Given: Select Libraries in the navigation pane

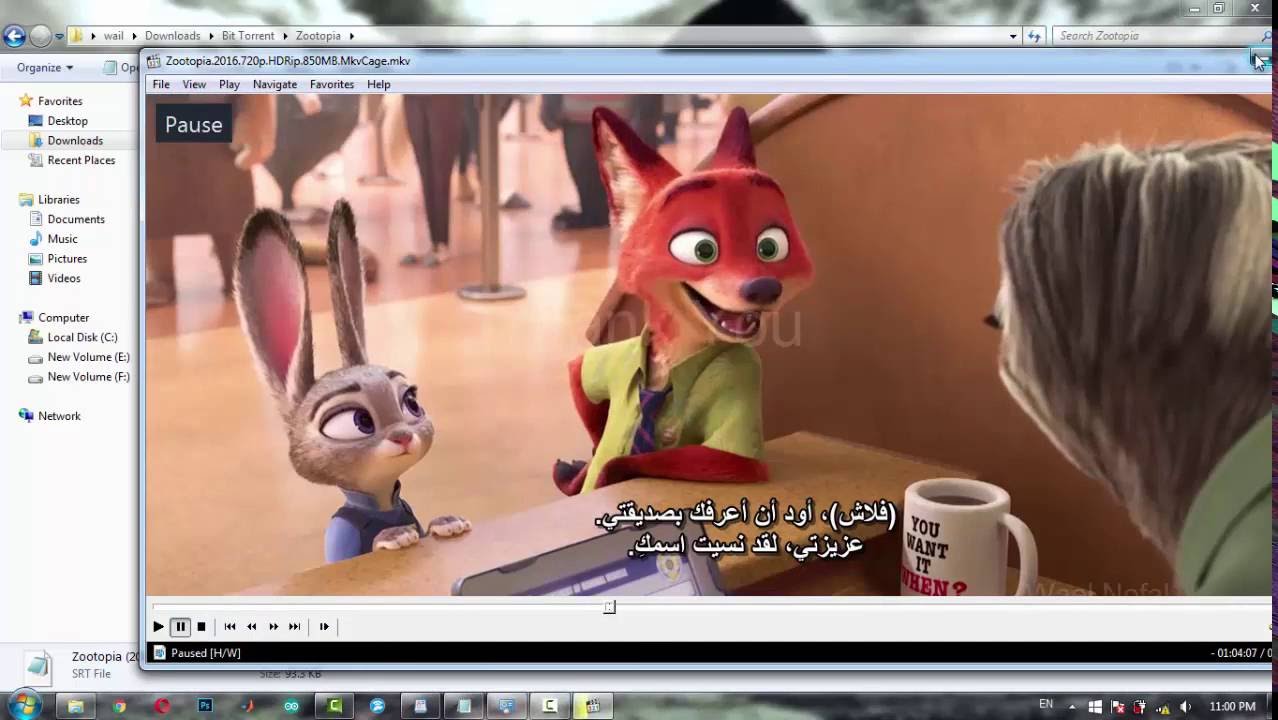Looking at the screenshot, I should [x=58, y=200].
